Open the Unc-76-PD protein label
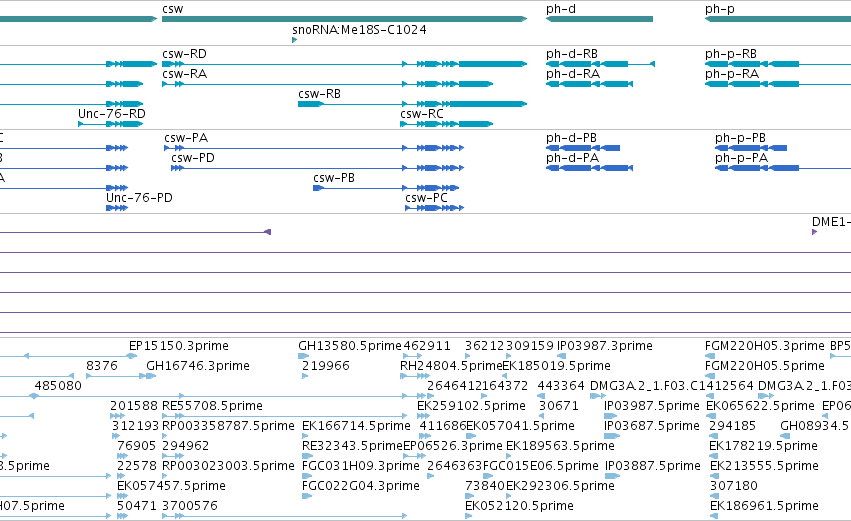The width and height of the screenshot is (851, 521). (x=139, y=198)
